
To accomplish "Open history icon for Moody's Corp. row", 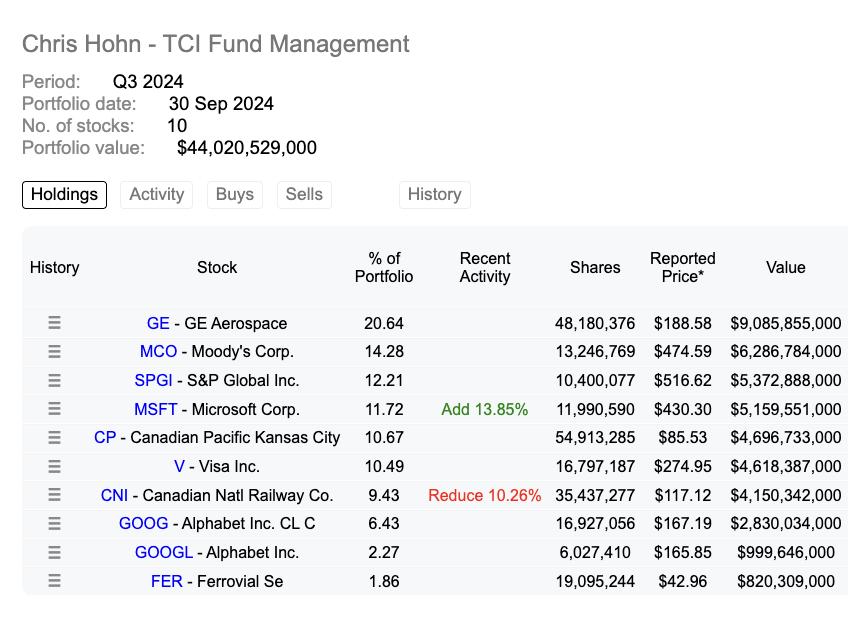I will coord(54,351).
